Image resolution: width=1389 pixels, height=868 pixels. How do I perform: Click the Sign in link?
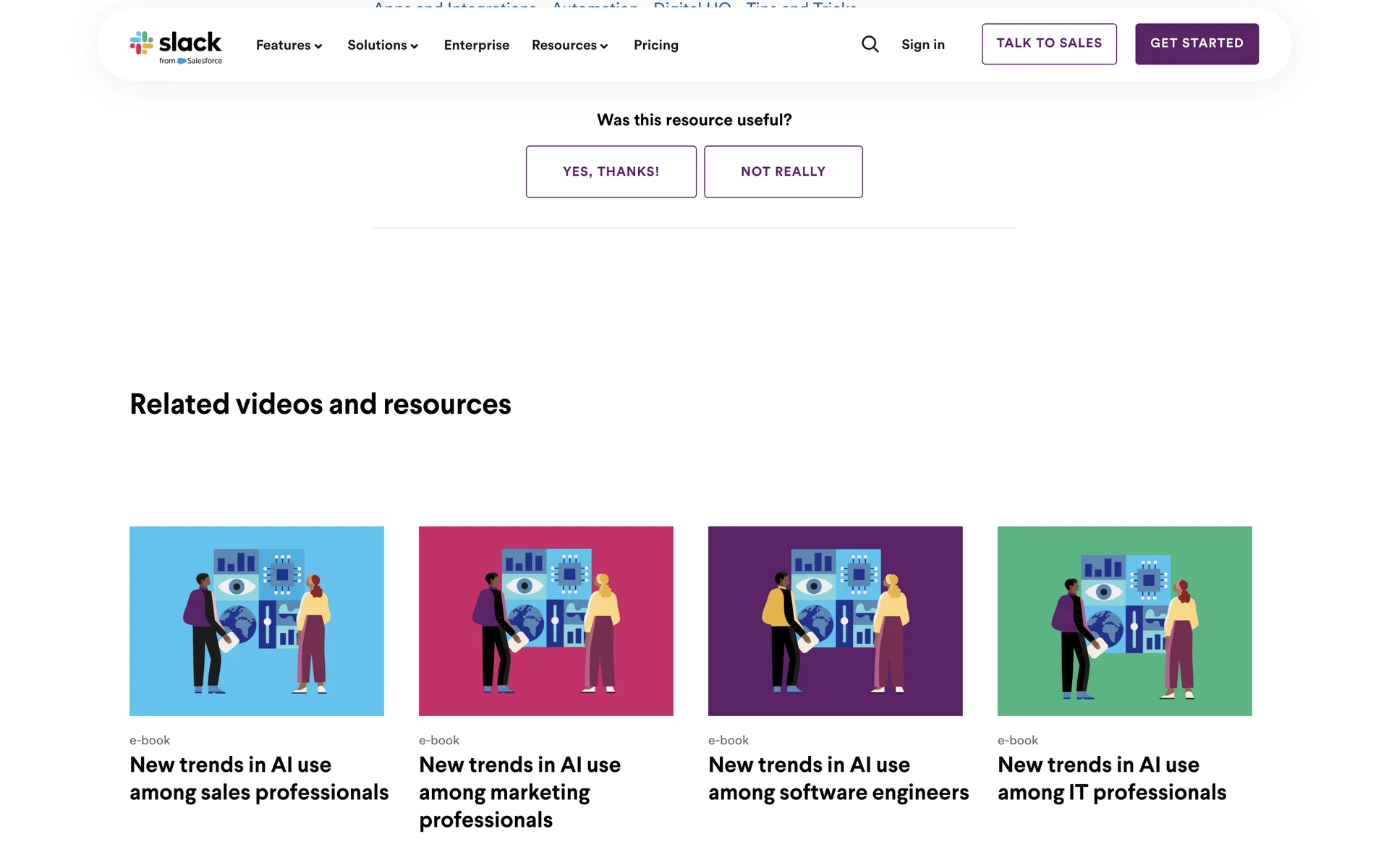pyautogui.click(x=922, y=45)
